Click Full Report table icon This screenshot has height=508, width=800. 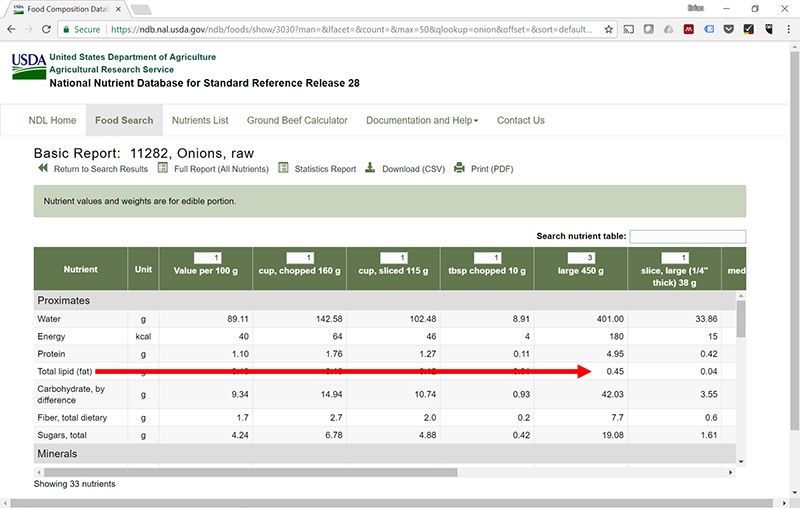click(x=162, y=168)
